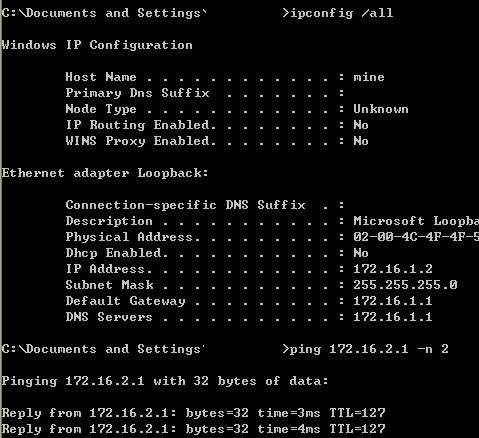Screen dimensions: 479x438
Task: Click the DNS Servers value 172.16.1.1
Action: click(x=393, y=317)
